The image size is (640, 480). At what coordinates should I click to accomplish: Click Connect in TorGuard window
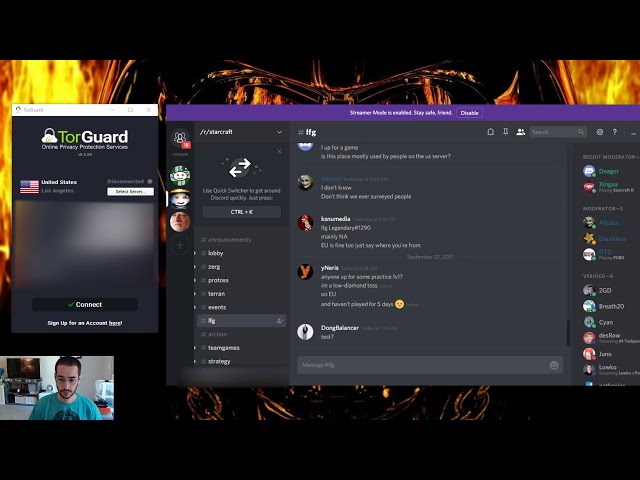(85, 304)
